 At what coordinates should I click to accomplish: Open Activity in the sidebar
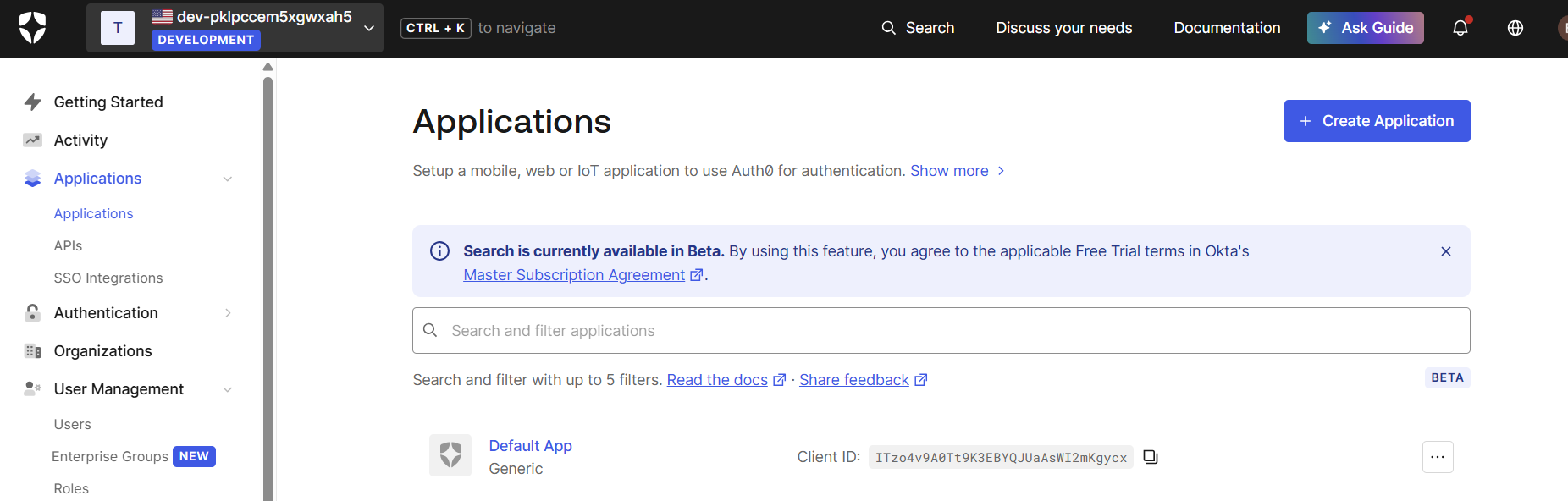tap(80, 140)
